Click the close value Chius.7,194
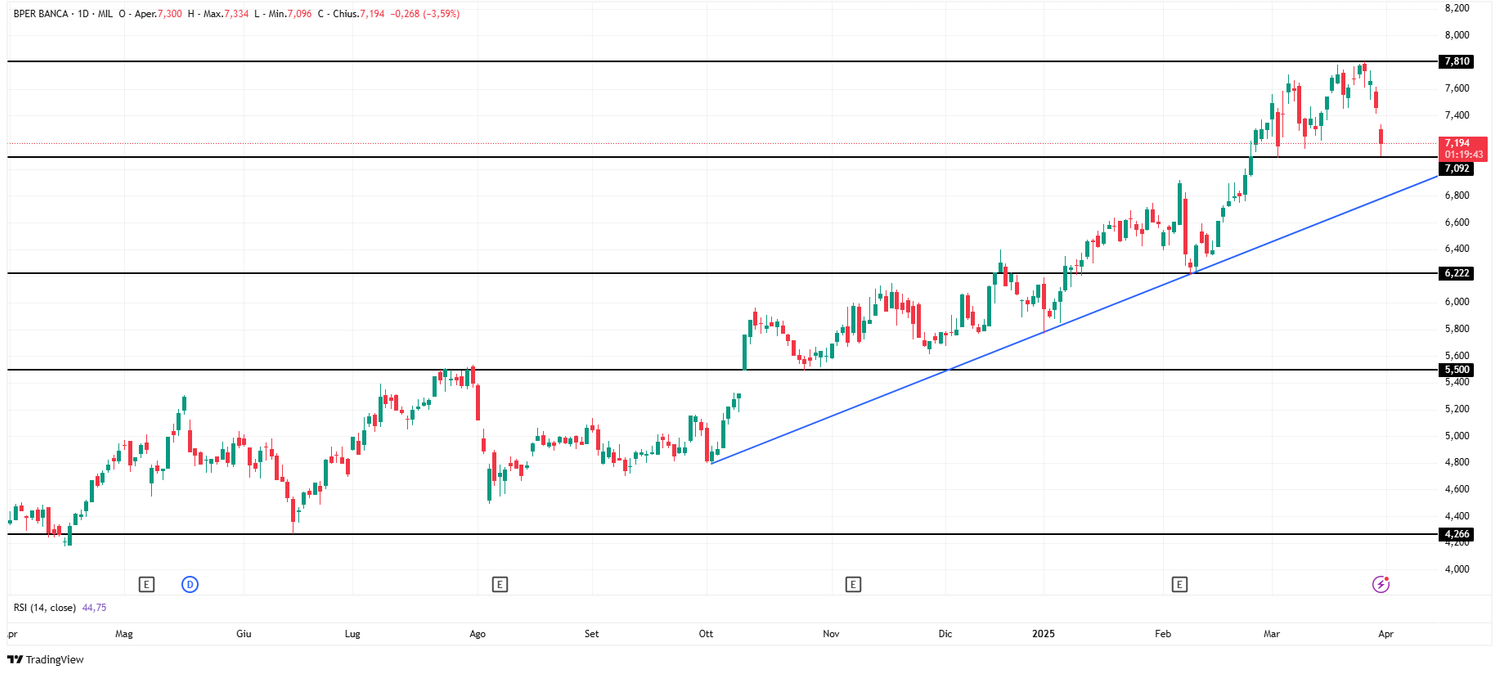This screenshot has height=674, width=1500. pos(357,14)
